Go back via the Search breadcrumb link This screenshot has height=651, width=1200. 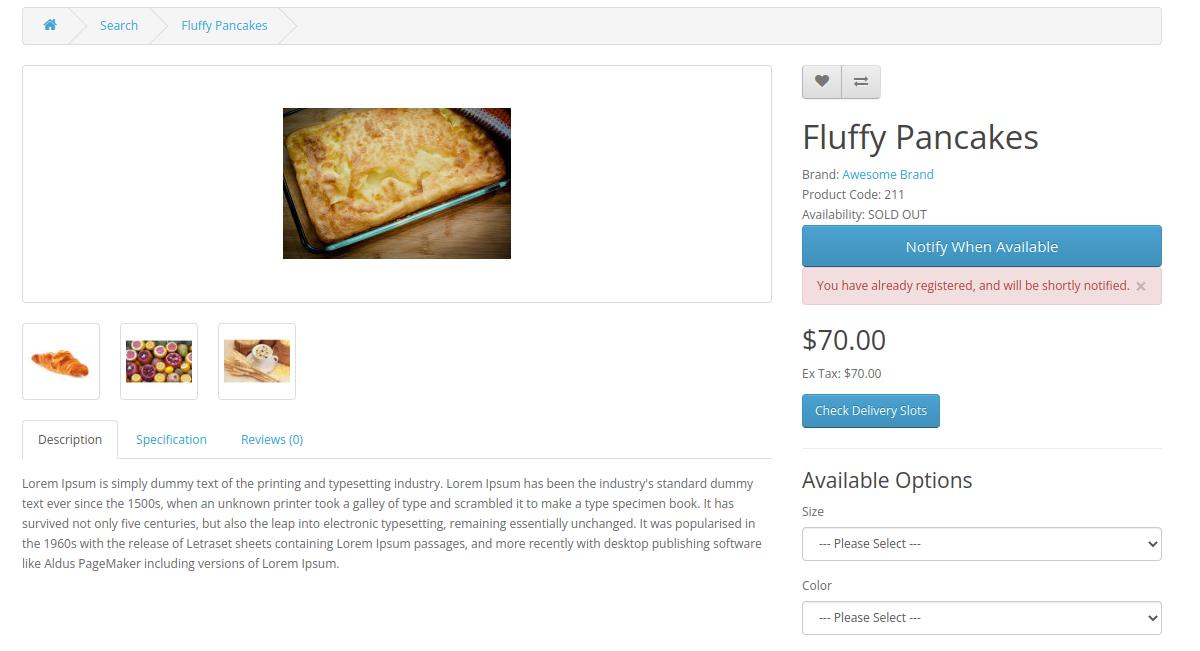pos(118,25)
